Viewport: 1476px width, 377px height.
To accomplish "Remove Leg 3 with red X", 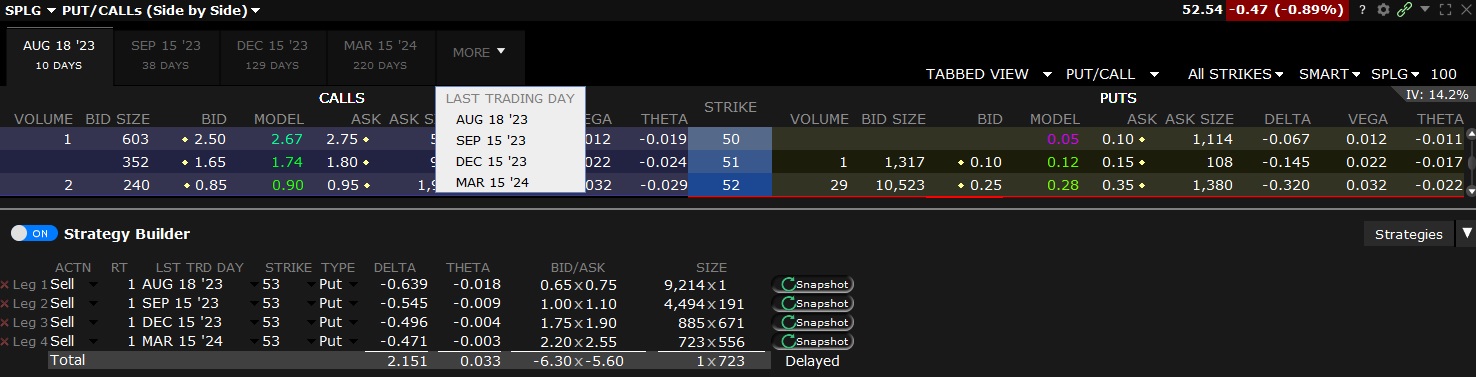I will [5, 323].
